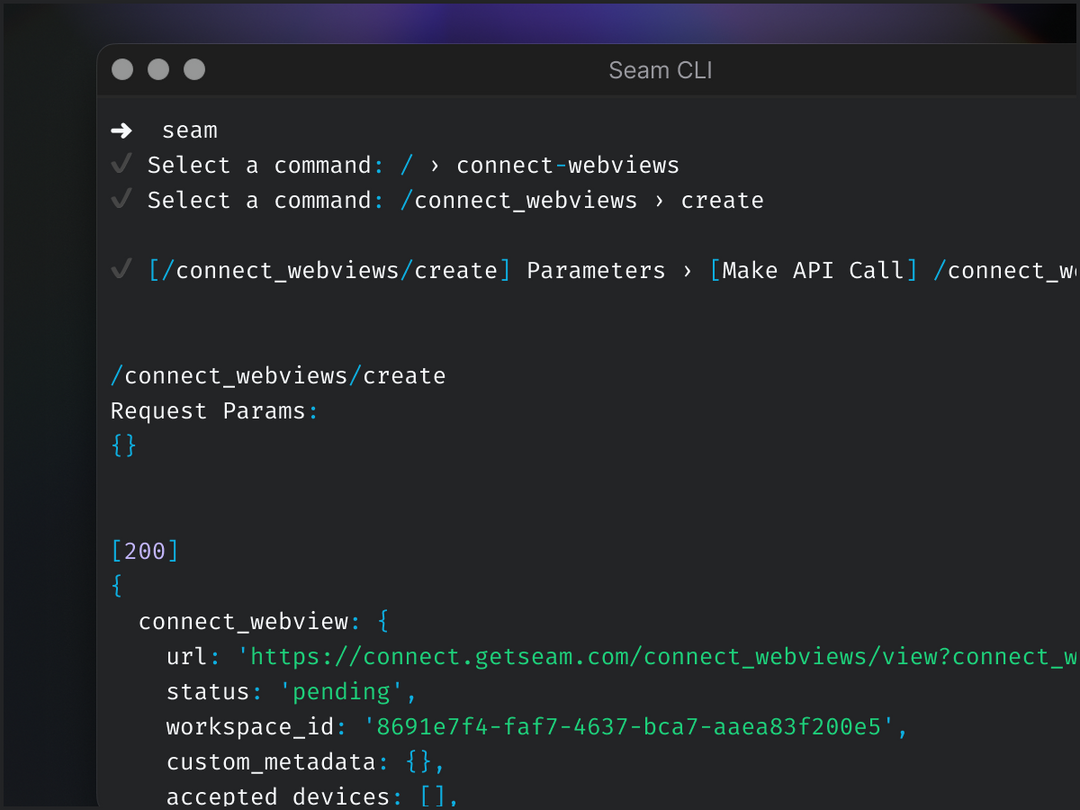Click the word create after /connect_webviews ›
This screenshot has width=1080, height=810.
coord(722,200)
